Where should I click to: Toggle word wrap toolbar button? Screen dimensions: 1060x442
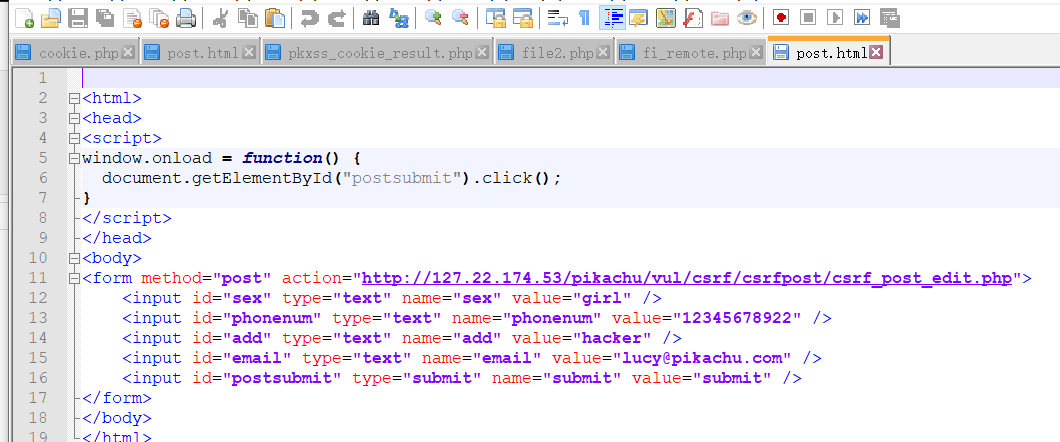(557, 18)
